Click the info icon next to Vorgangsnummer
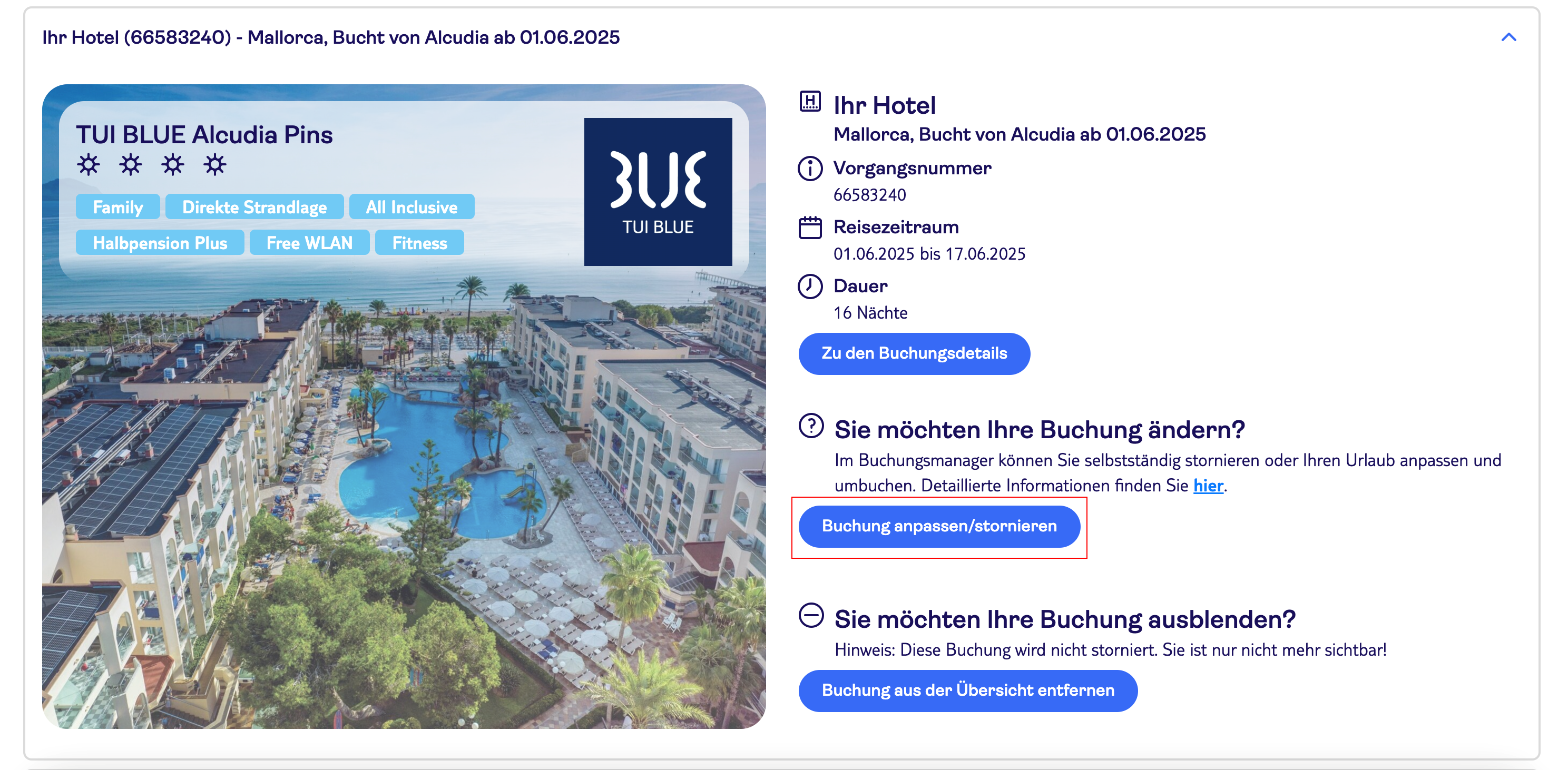1568x770 pixels. click(810, 169)
